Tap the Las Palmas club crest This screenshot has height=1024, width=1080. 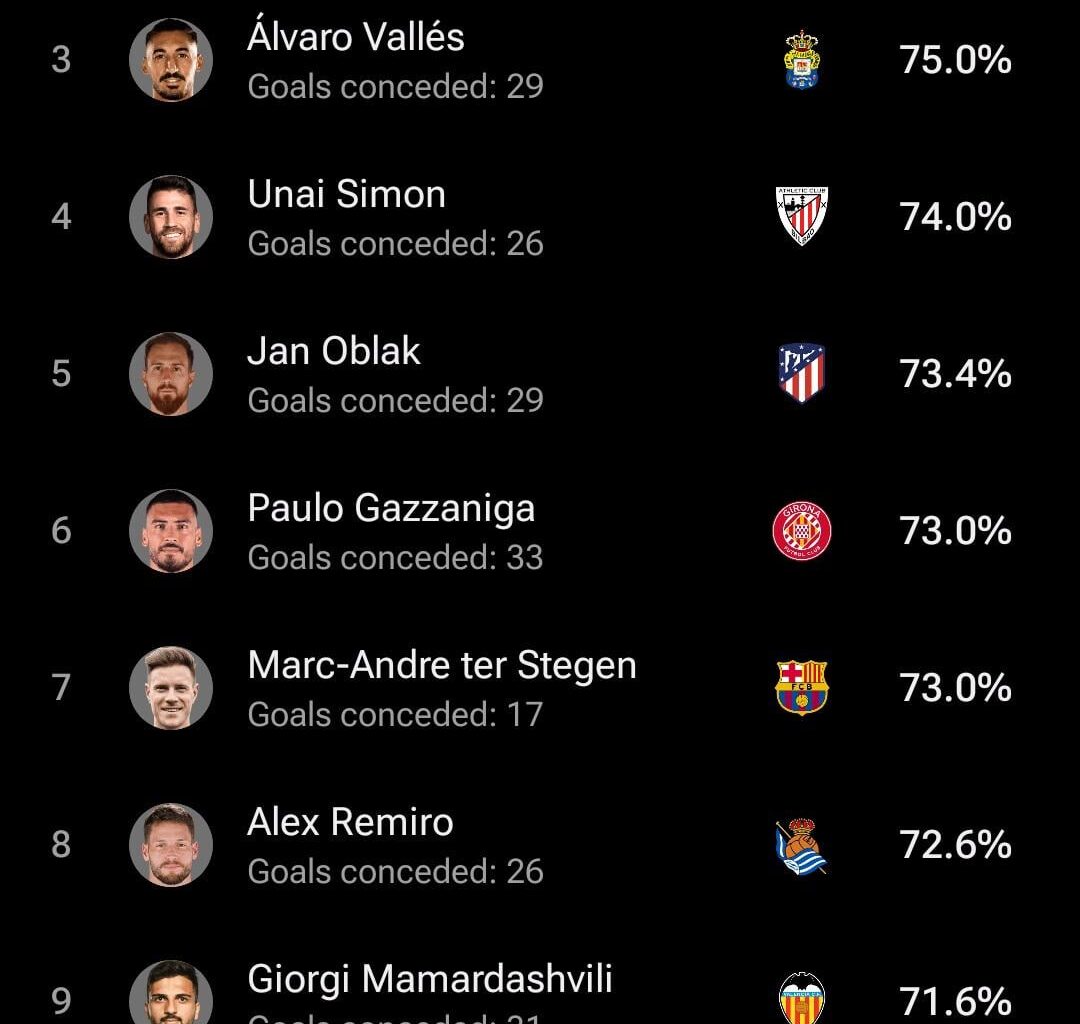point(802,59)
